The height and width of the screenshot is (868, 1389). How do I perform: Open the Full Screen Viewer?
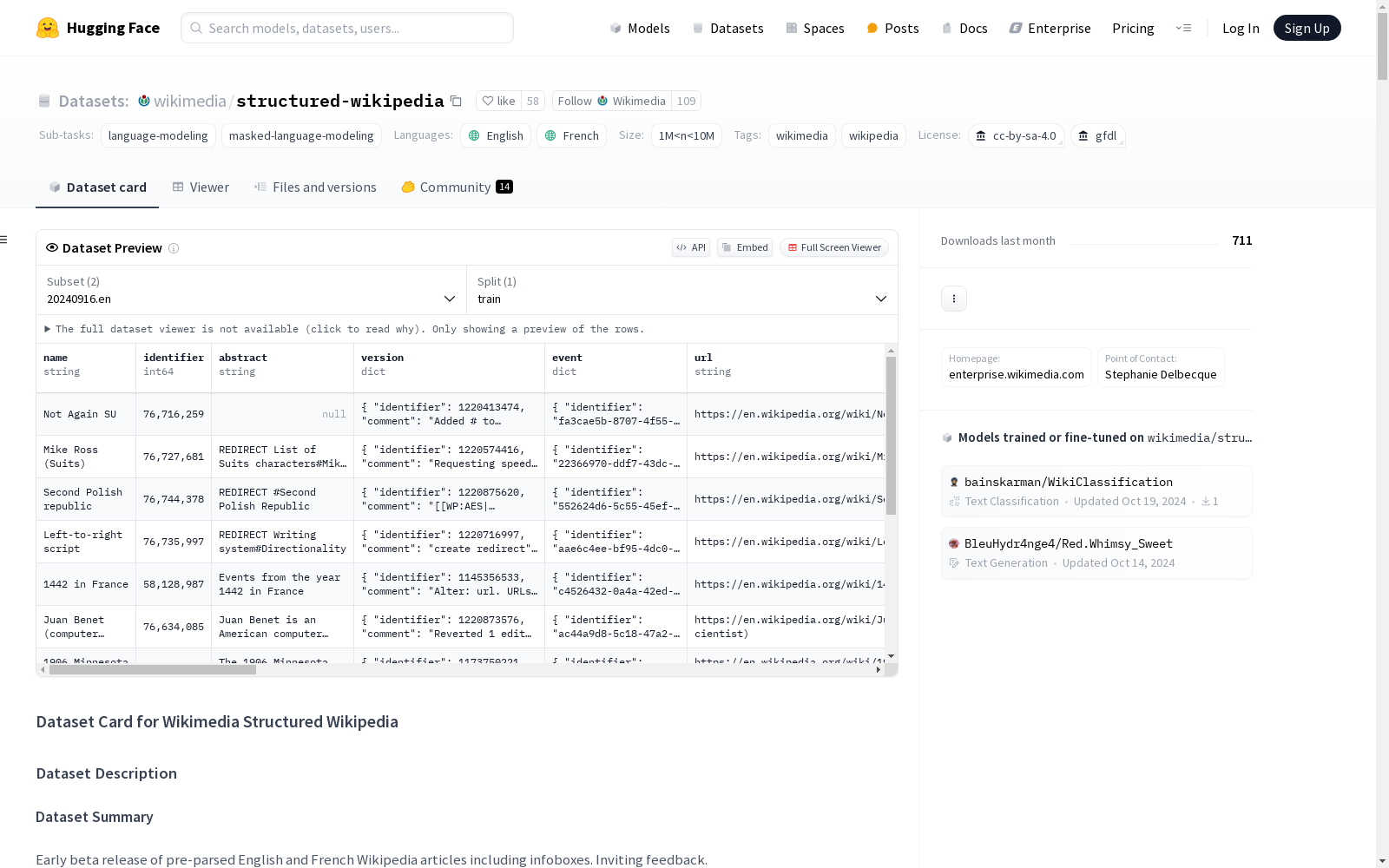click(x=834, y=247)
